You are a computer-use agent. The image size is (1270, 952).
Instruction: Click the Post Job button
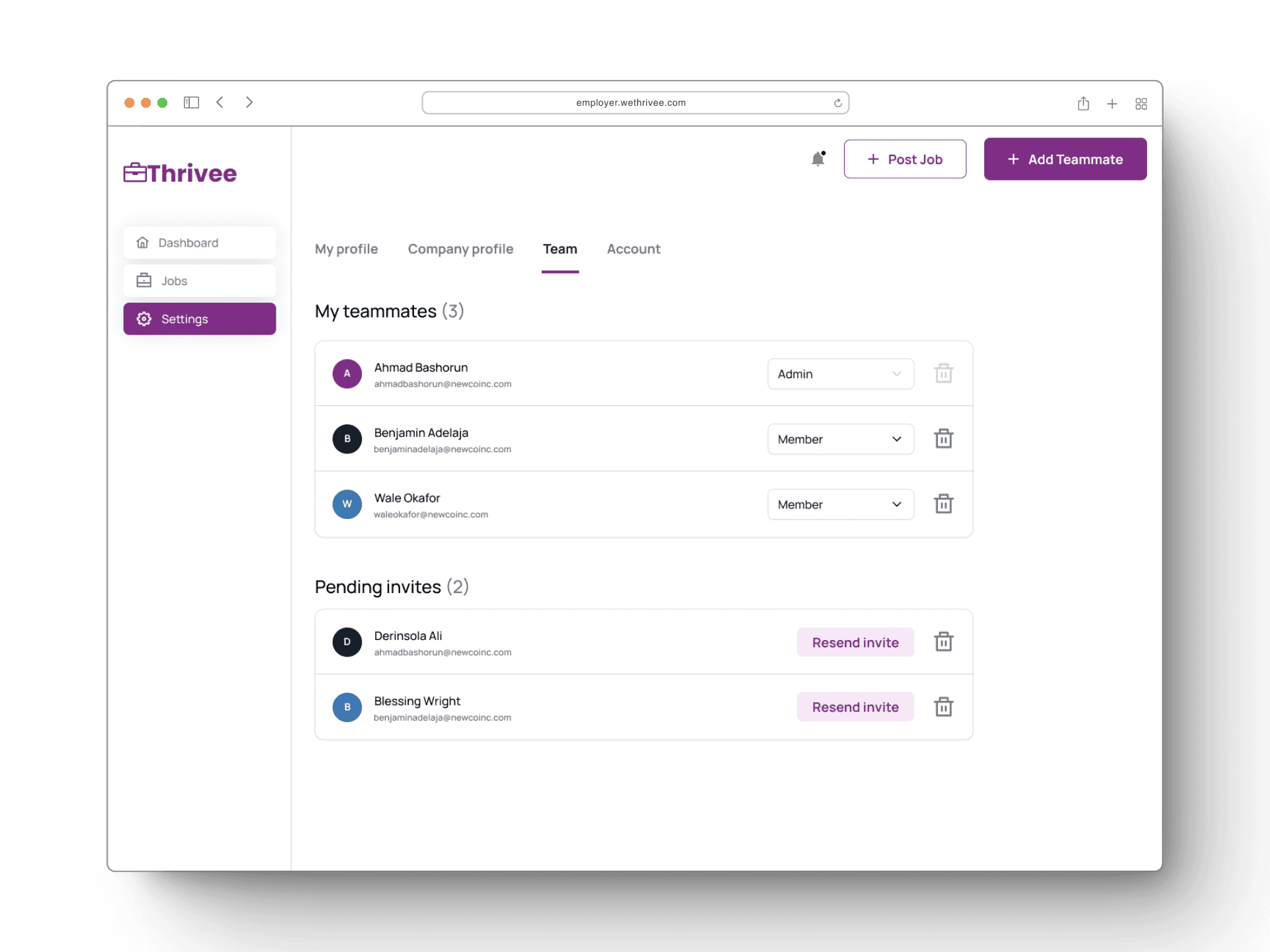(x=904, y=159)
